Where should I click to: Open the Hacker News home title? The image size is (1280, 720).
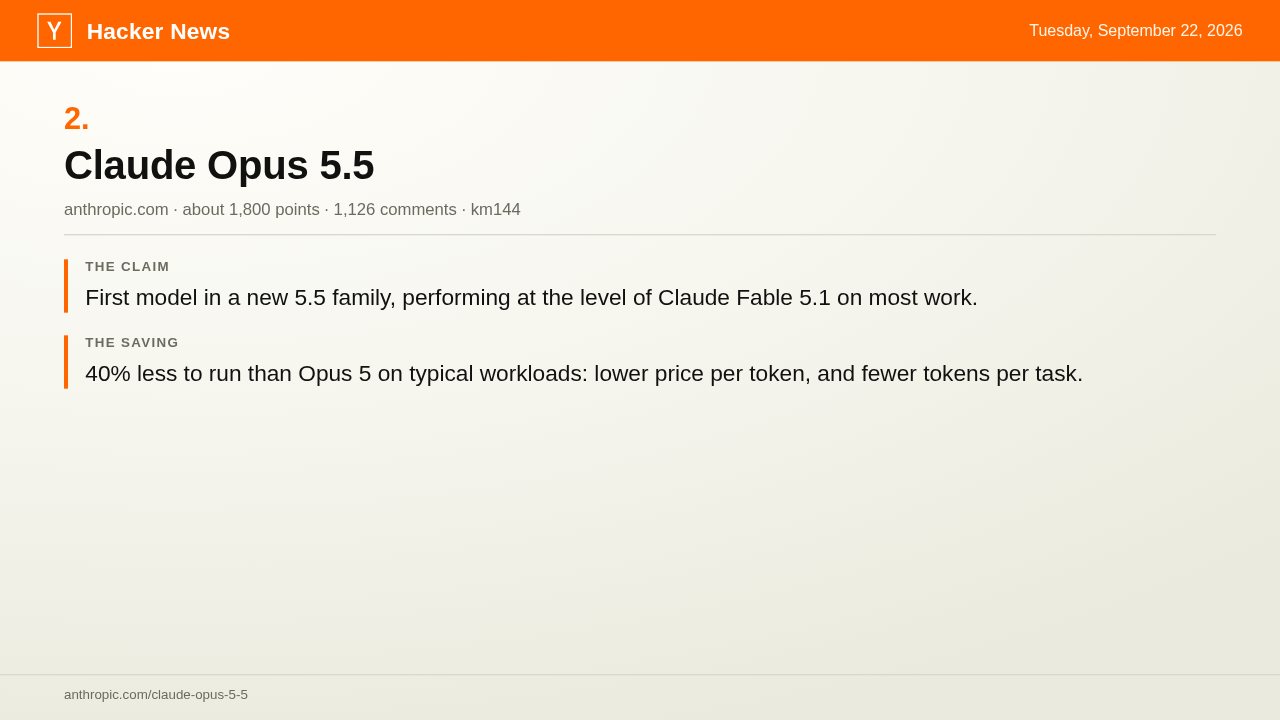coord(158,31)
